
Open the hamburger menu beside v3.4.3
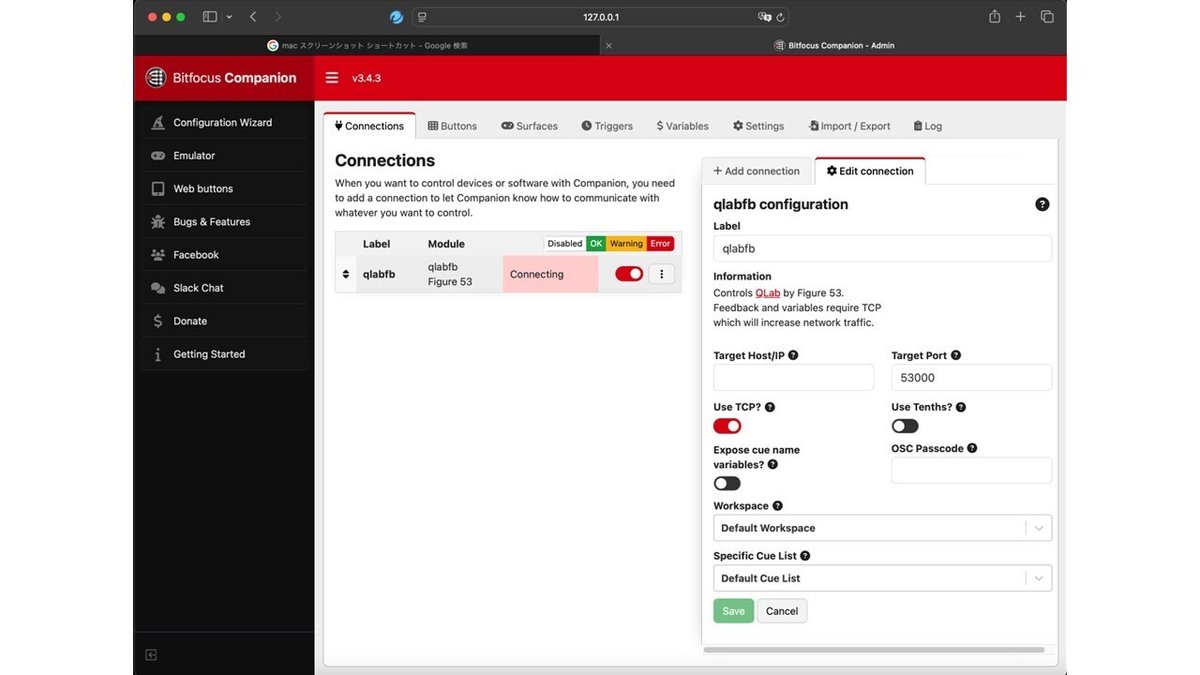pos(332,78)
